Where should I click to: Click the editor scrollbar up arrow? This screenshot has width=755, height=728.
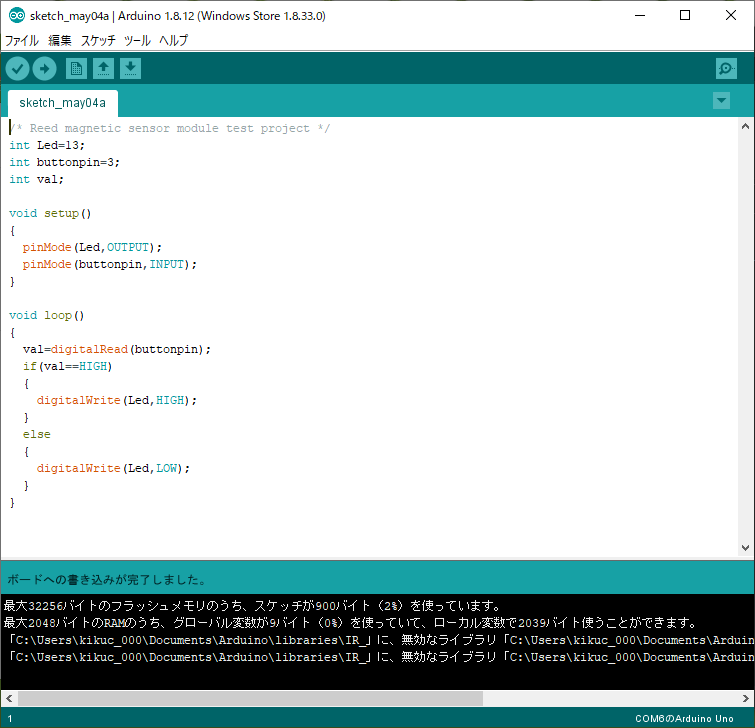tap(746, 126)
